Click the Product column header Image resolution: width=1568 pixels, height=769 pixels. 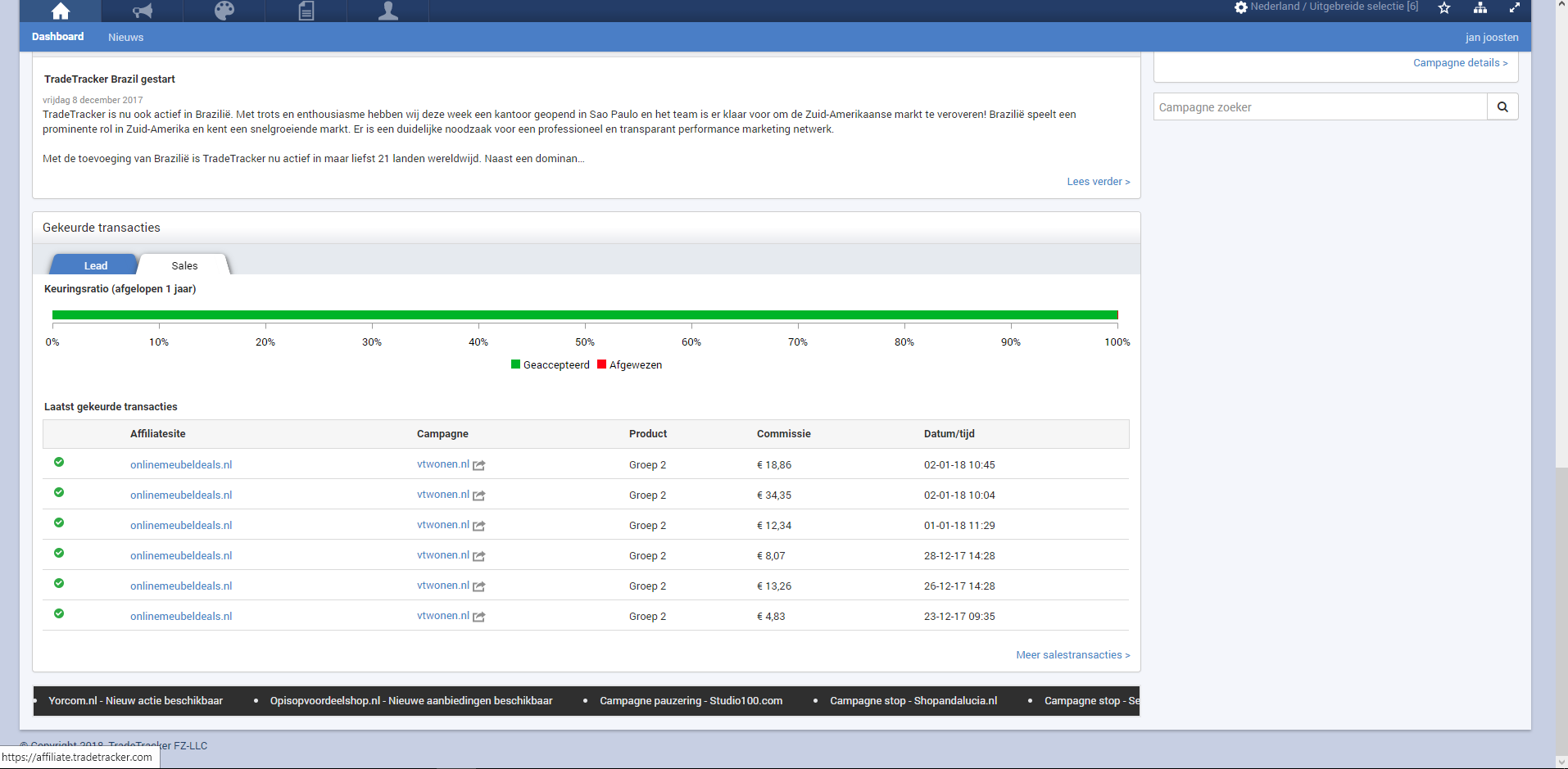647,434
